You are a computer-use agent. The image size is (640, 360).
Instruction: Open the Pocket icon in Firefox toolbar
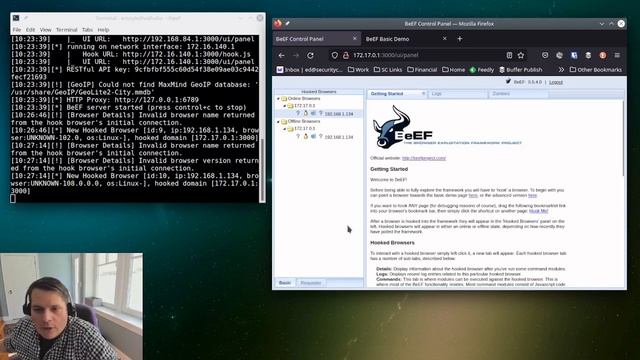[x=545, y=55]
